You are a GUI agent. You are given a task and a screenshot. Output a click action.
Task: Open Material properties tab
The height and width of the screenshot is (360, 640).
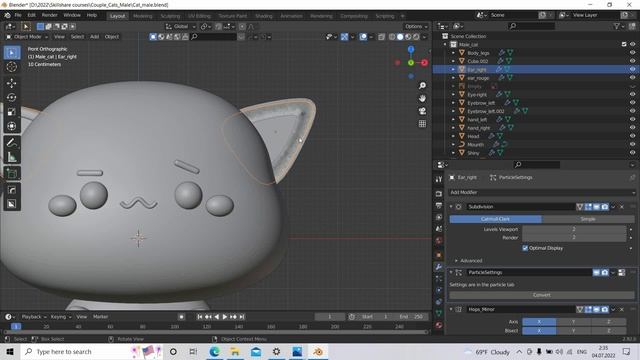click(439, 325)
